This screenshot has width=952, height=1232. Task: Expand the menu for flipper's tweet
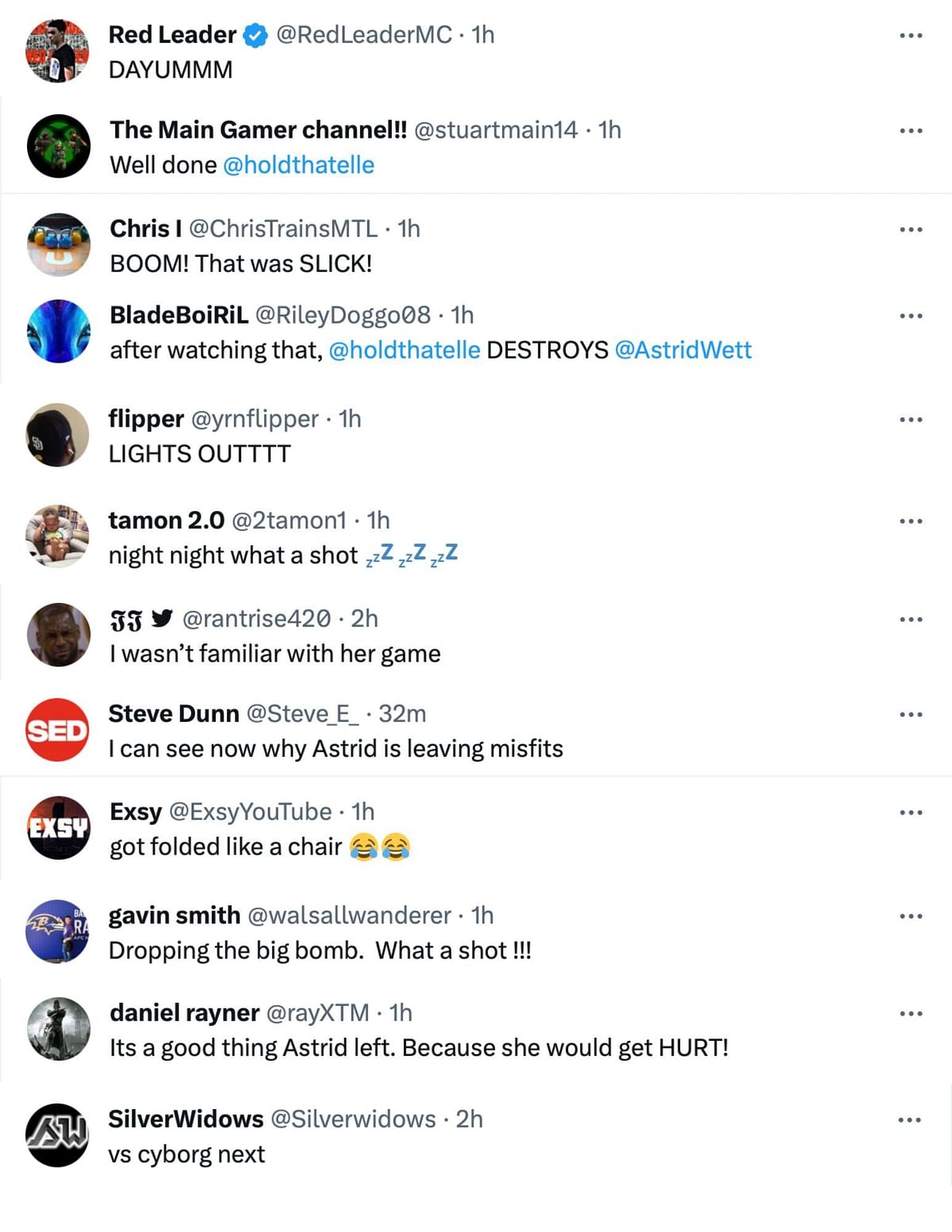point(911,420)
